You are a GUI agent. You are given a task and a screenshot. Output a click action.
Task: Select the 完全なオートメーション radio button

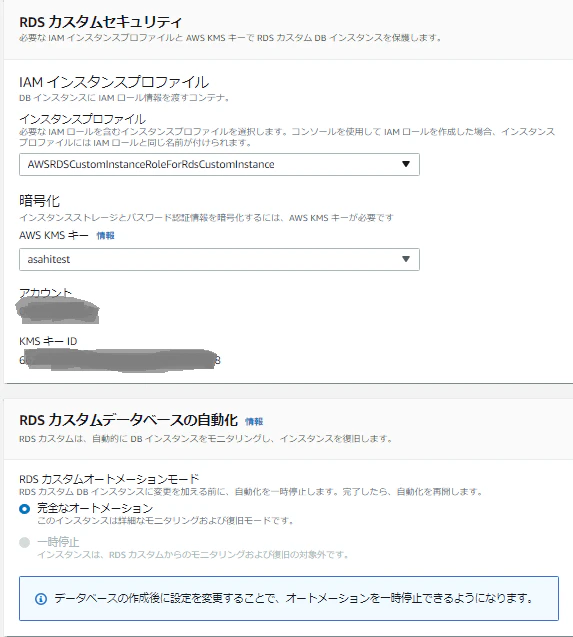coord(24,509)
